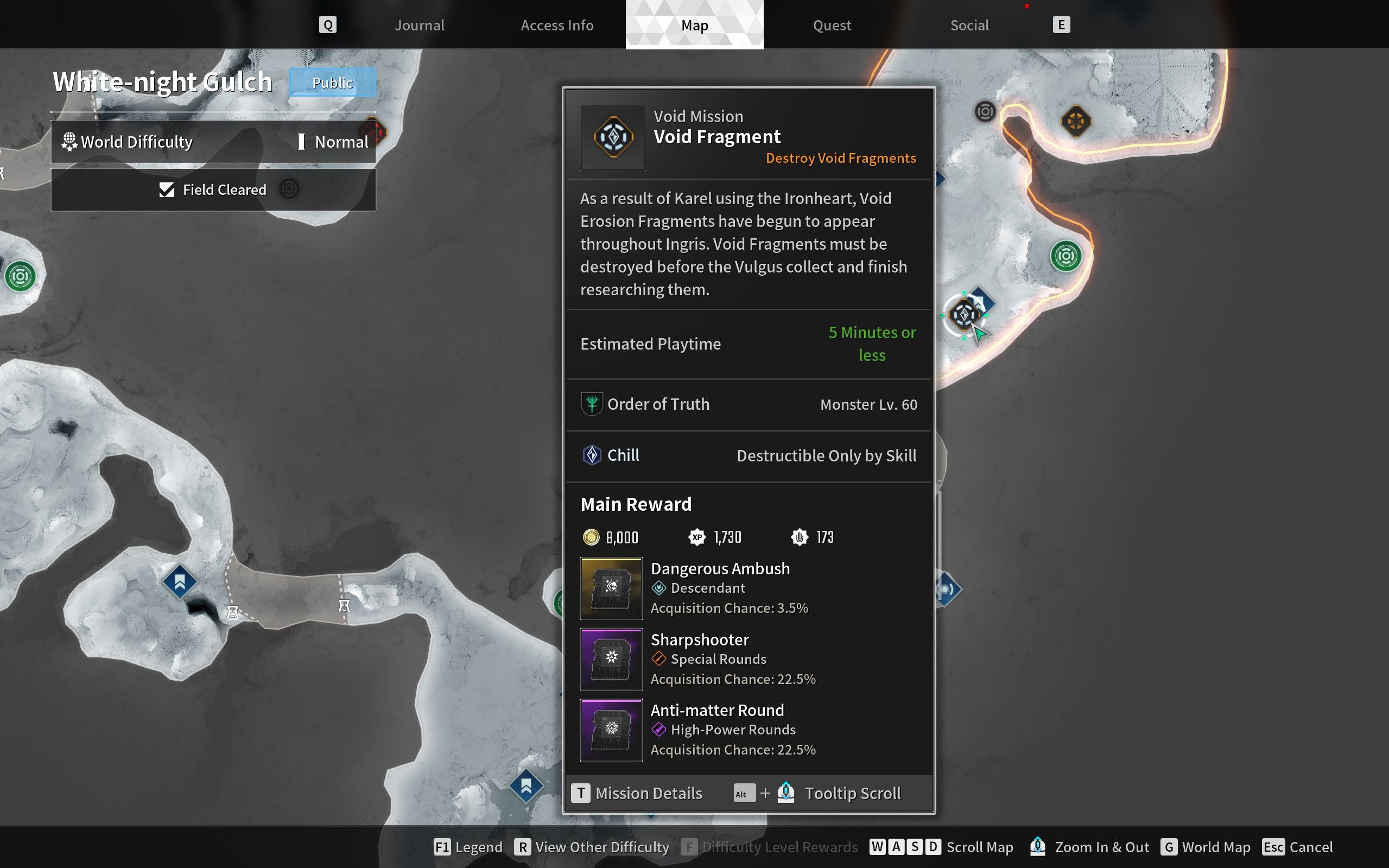The width and height of the screenshot is (1389, 868).
Task: Toggle the Field Cleared checkbox
Action: tap(168, 189)
